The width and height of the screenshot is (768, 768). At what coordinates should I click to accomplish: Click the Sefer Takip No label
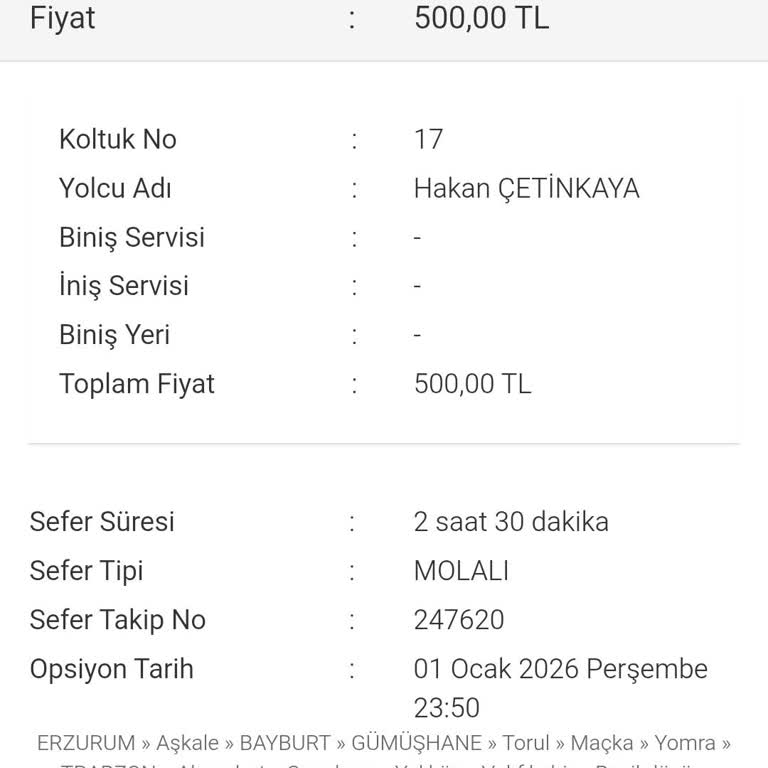(x=118, y=619)
